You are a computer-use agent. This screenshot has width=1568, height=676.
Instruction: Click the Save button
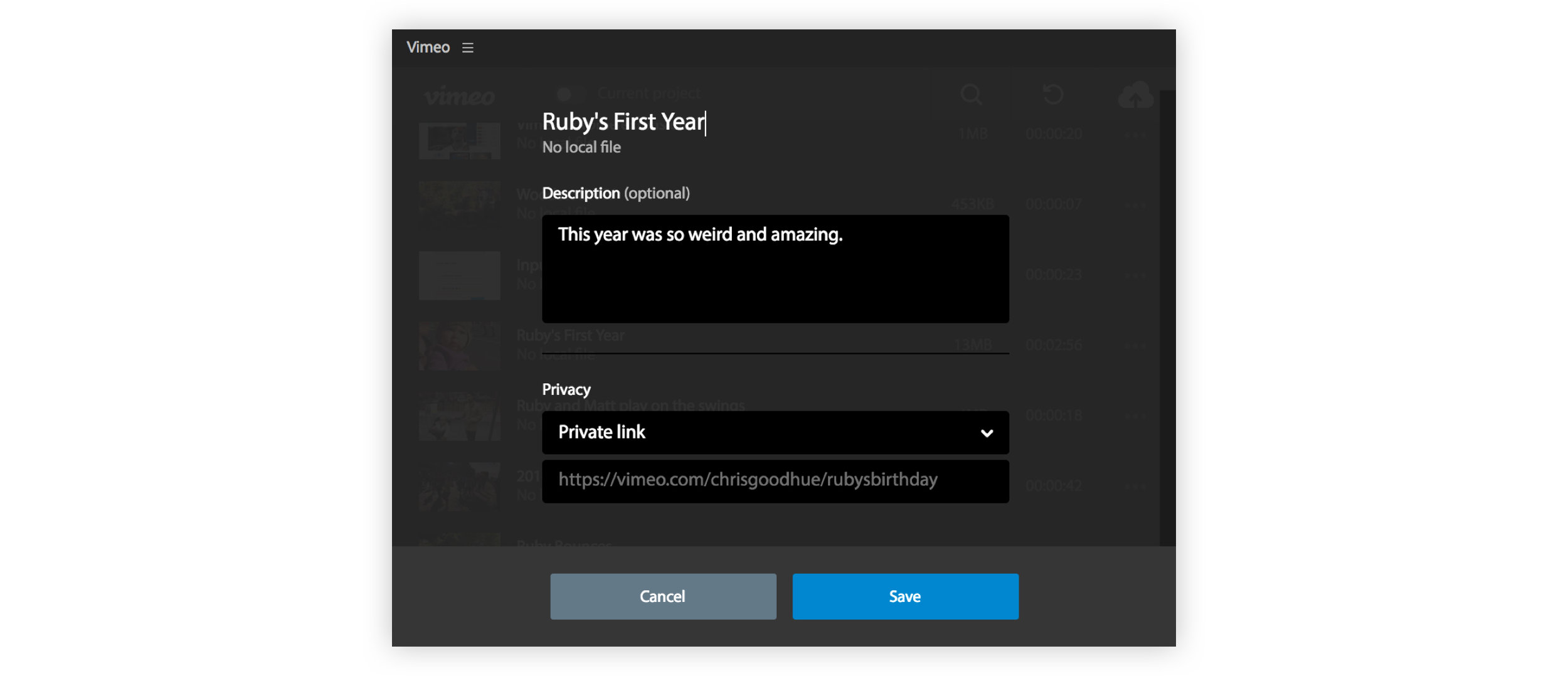(905, 596)
